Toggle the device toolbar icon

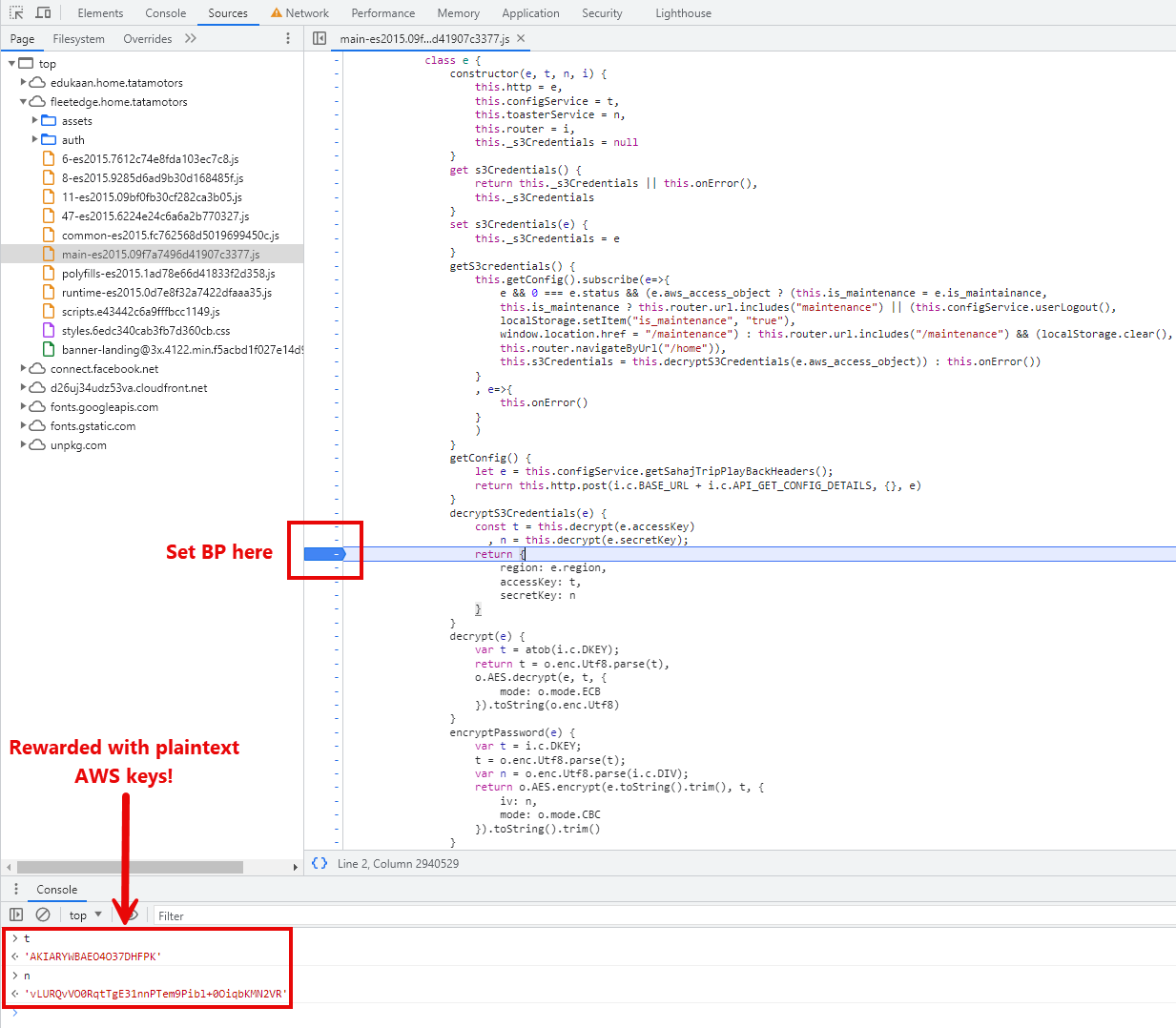click(x=43, y=12)
